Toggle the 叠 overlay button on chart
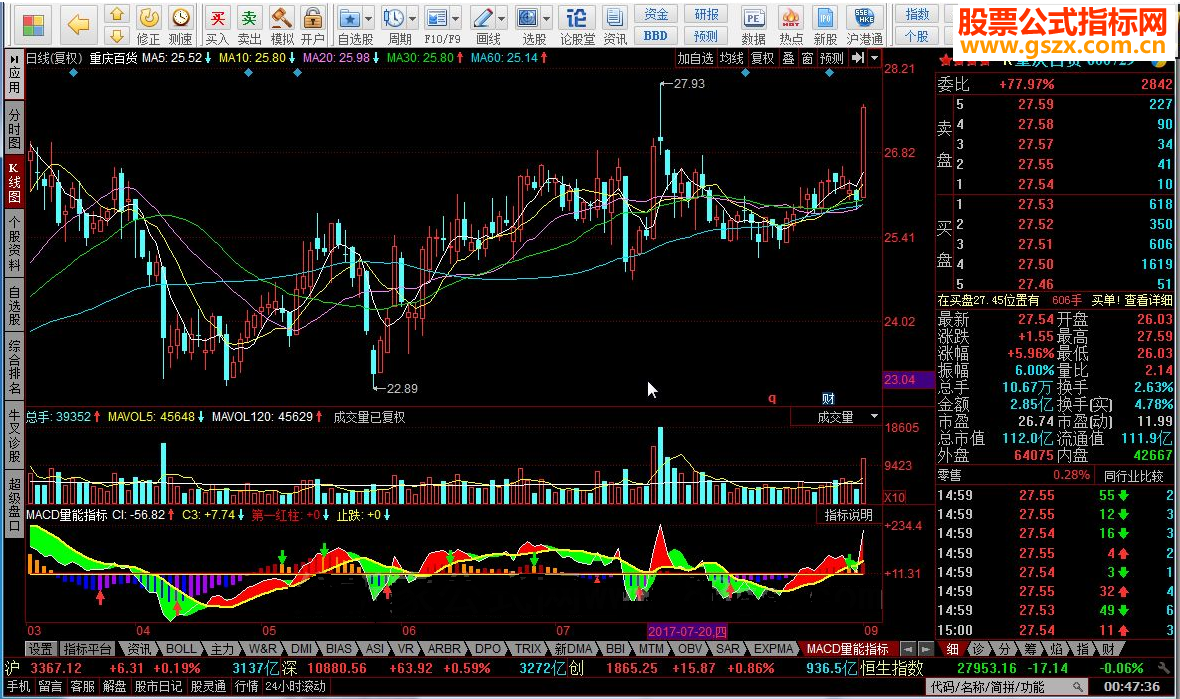Screen dimensions: 1180x699 (x=788, y=58)
